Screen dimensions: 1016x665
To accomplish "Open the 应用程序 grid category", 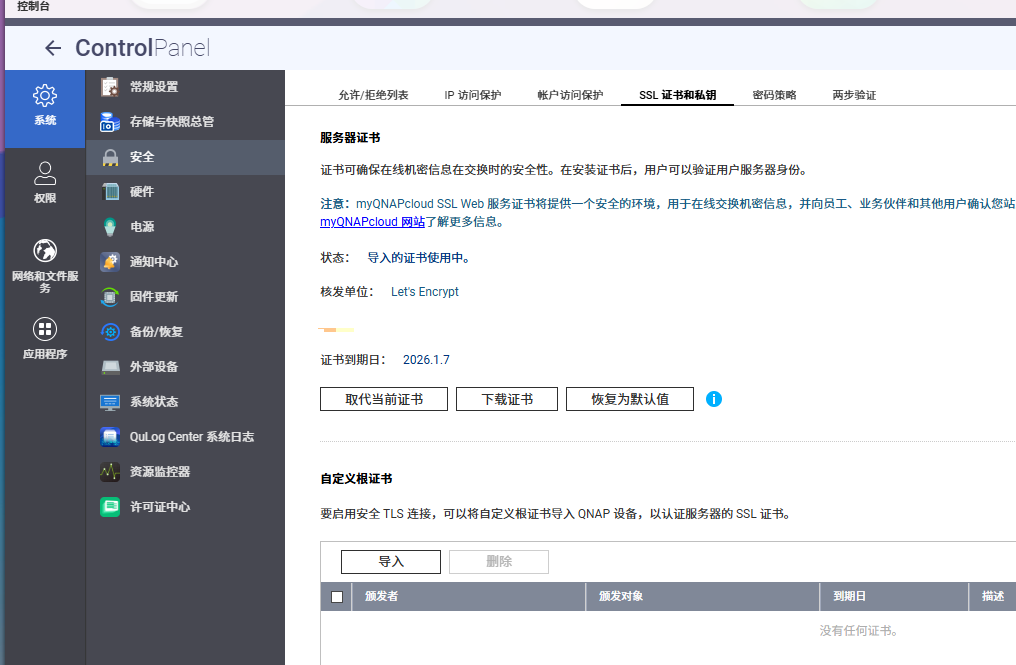I will (45, 339).
